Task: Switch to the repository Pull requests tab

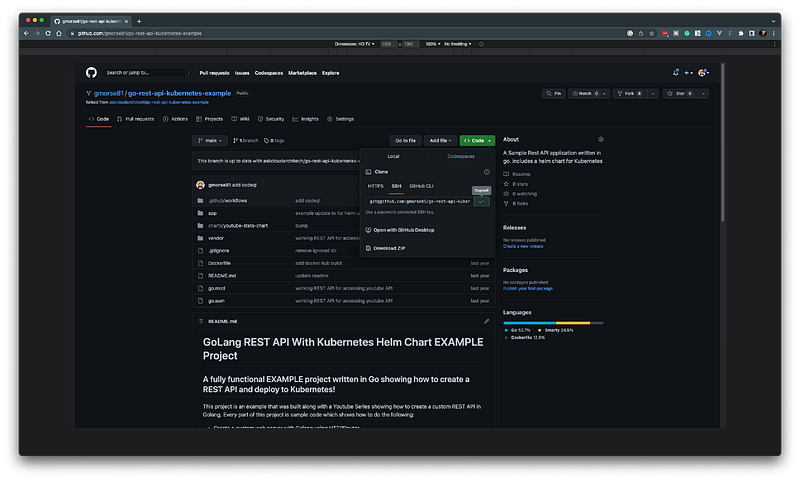Action: [135, 119]
